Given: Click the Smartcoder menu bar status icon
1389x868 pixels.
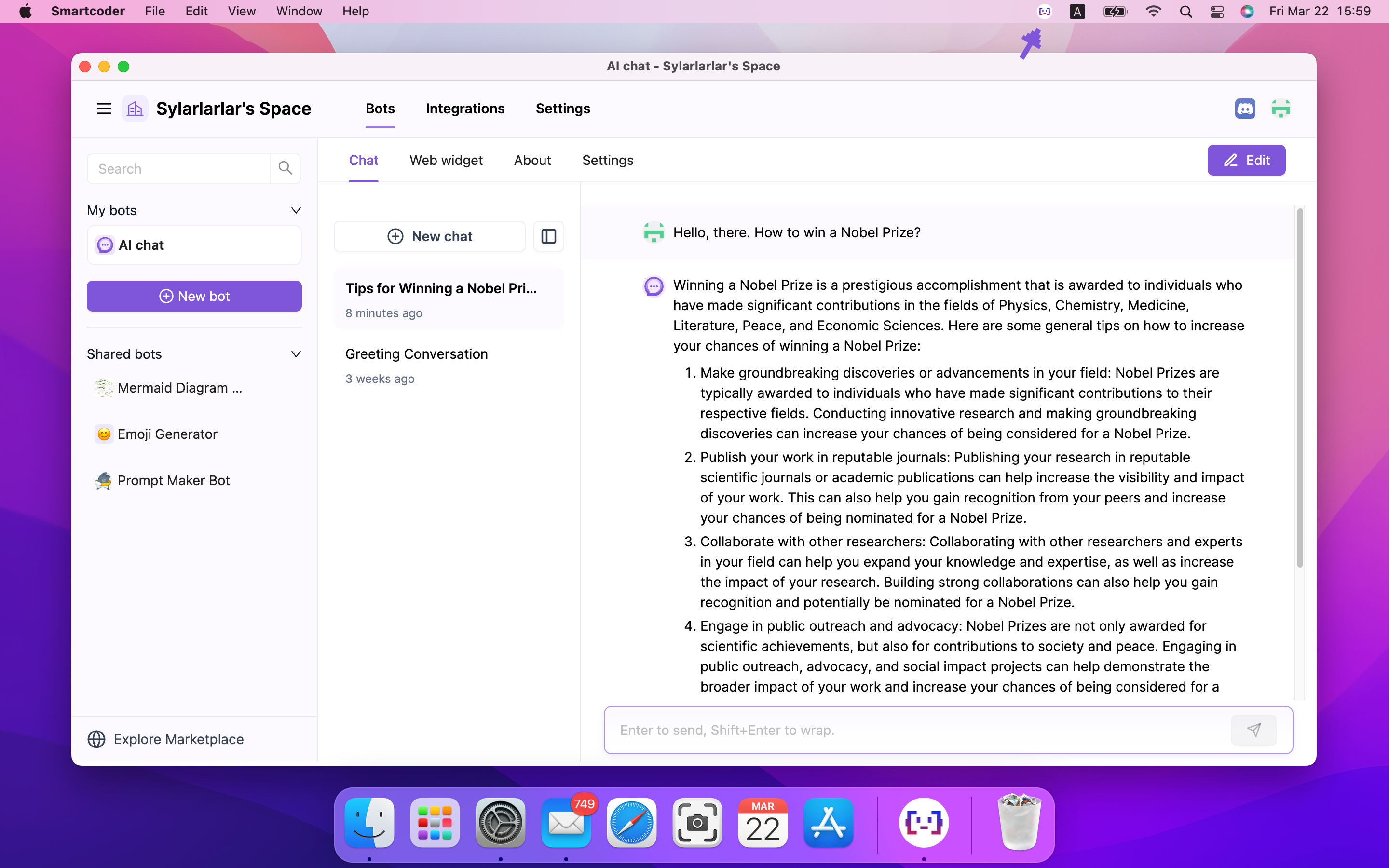Looking at the screenshot, I should [1045, 11].
